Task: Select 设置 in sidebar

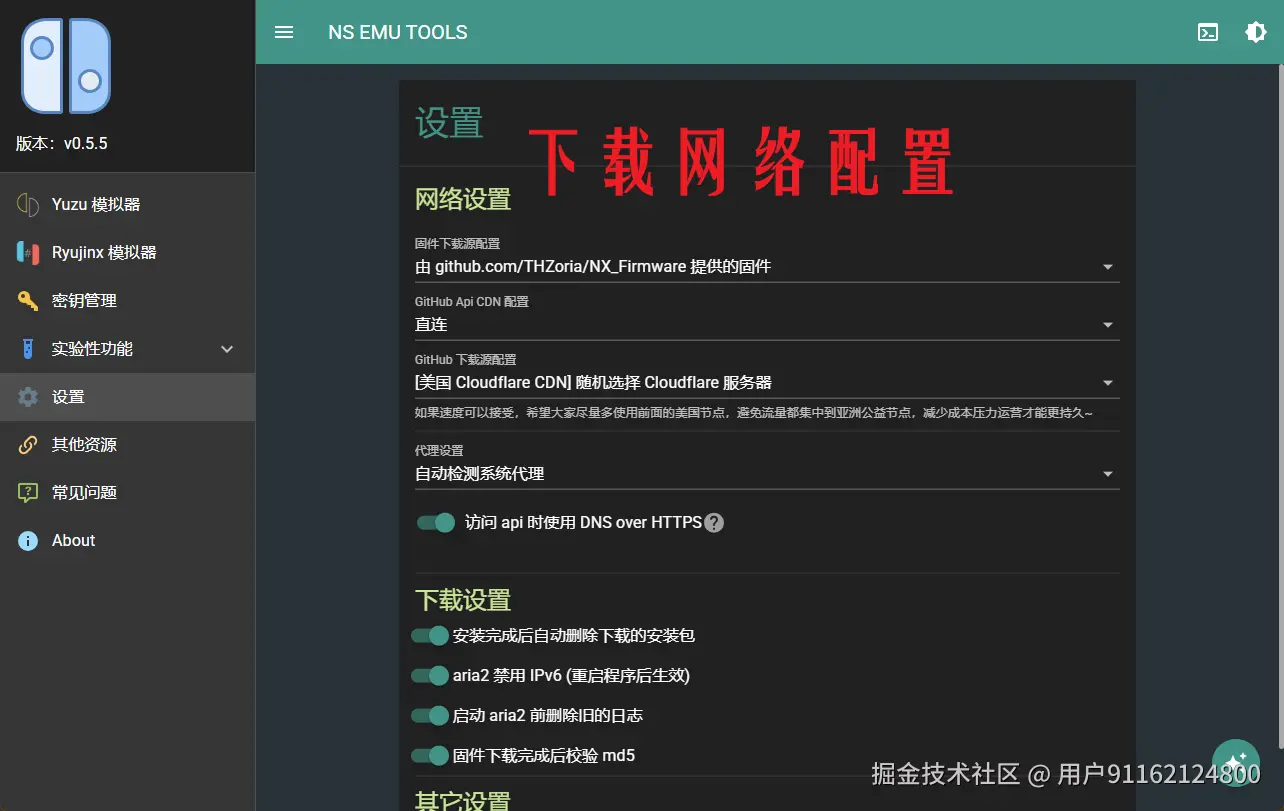Action: [127, 397]
